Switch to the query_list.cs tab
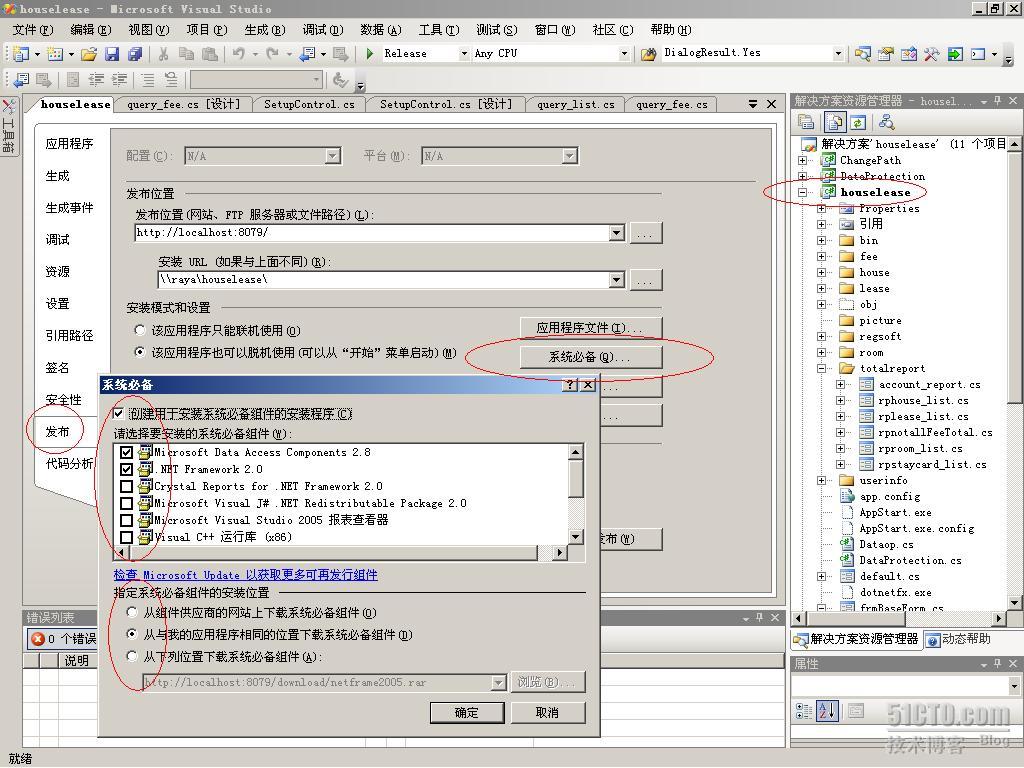The height and width of the screenshot is (768, 1024). (575, 104)
